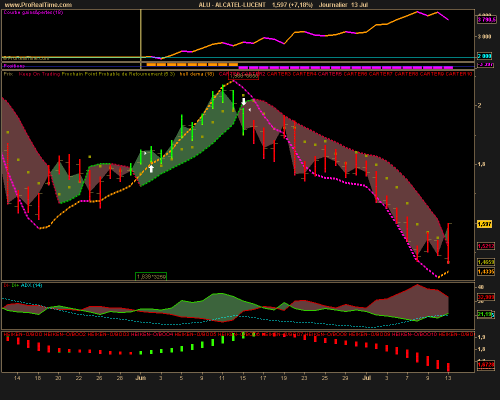Click the white down-arrow sell signal
The height and width of the screenshot is (400, 500).
[244, 101]
